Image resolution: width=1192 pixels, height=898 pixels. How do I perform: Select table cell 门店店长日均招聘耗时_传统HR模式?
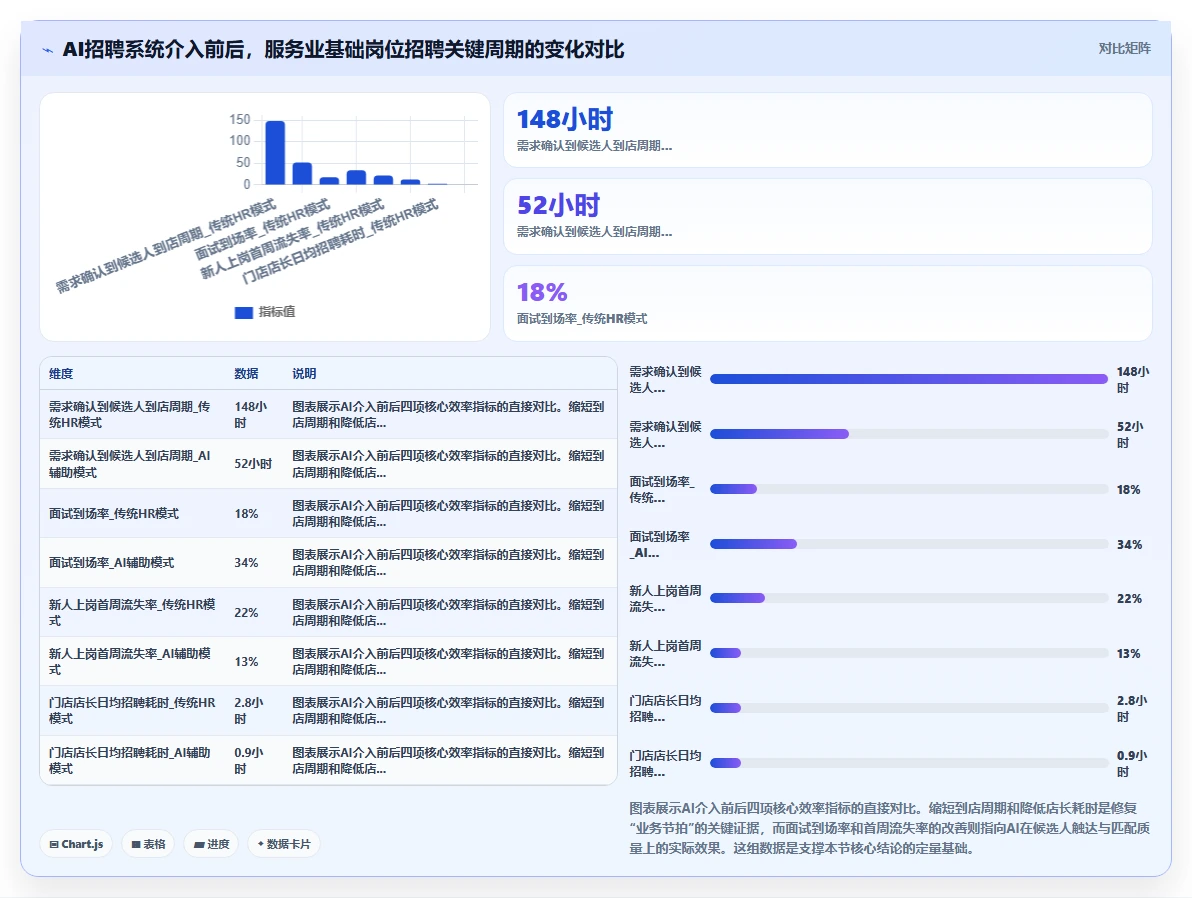(132, 710)
